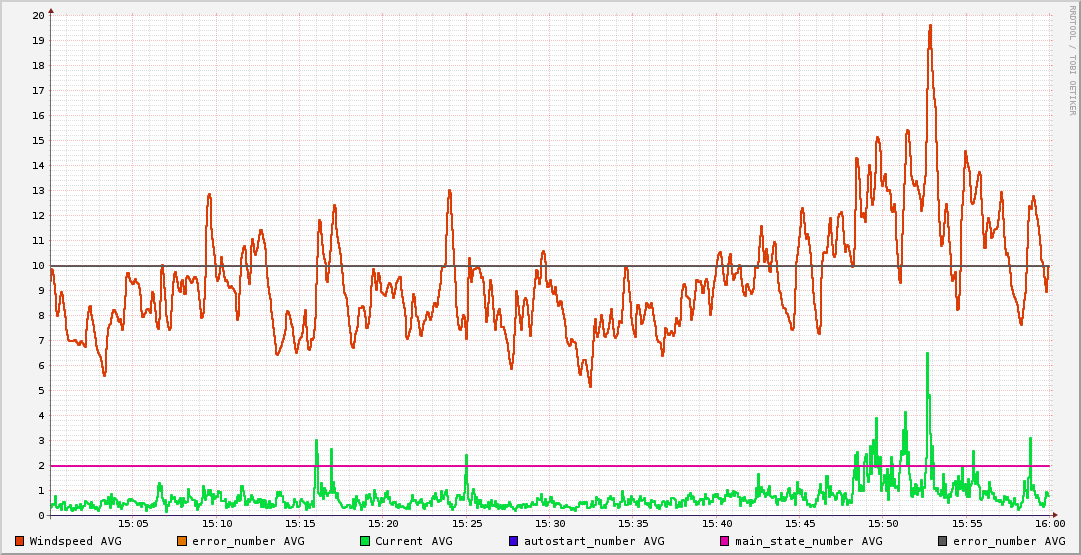Click the 20 value on the y-axis
The width and height of the screenshot is (1081, 555).
[37, 16]
